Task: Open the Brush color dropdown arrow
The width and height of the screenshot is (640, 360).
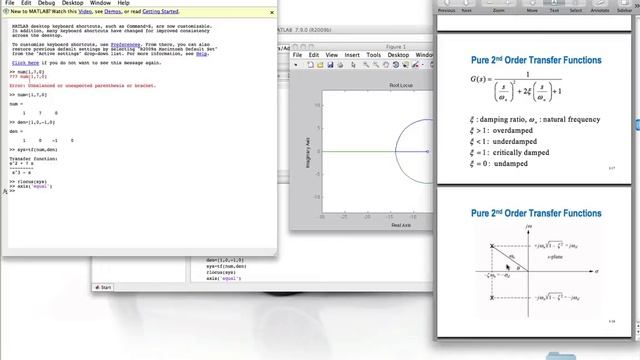Action: [422, 65]
